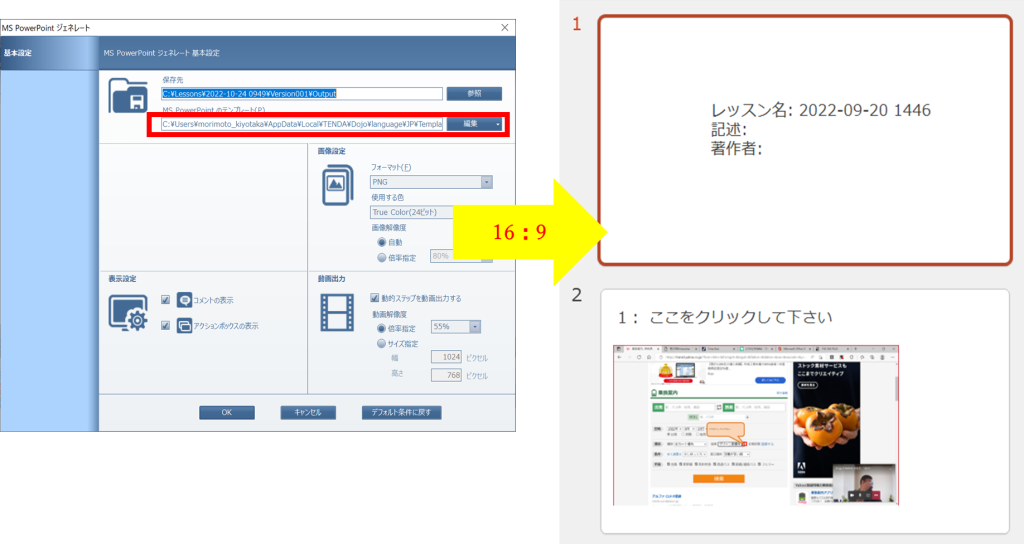Click the 表示設定 section heading
The image size is (1024, 544).
(122, 278)
